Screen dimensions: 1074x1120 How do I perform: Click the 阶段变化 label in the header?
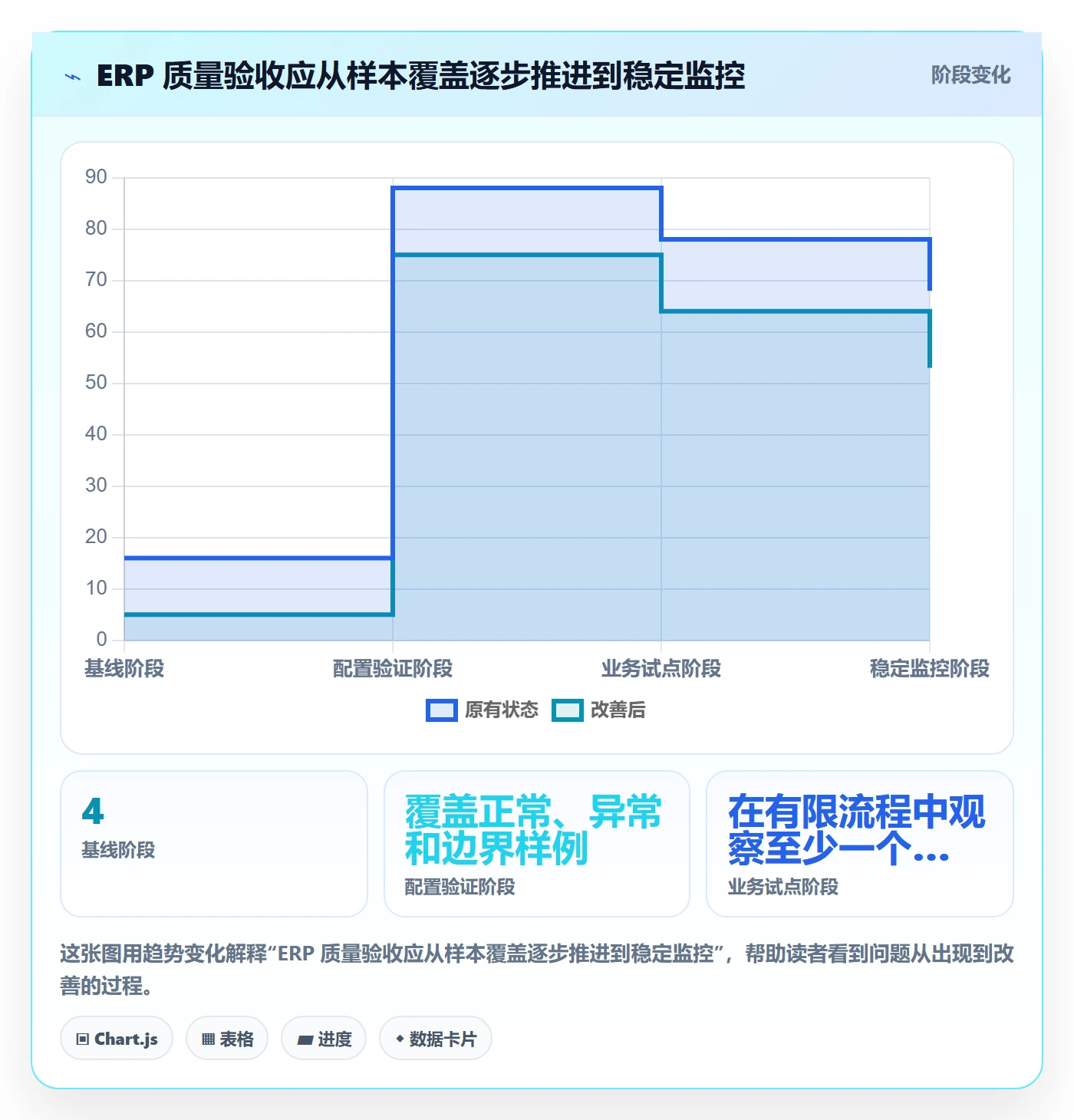coord(970,75)
